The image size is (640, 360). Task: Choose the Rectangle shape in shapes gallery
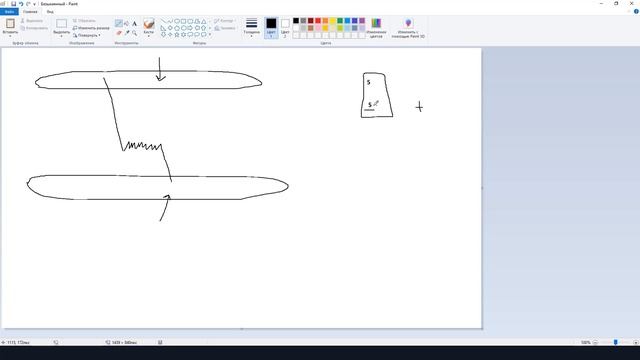click(x=183, y=21)
